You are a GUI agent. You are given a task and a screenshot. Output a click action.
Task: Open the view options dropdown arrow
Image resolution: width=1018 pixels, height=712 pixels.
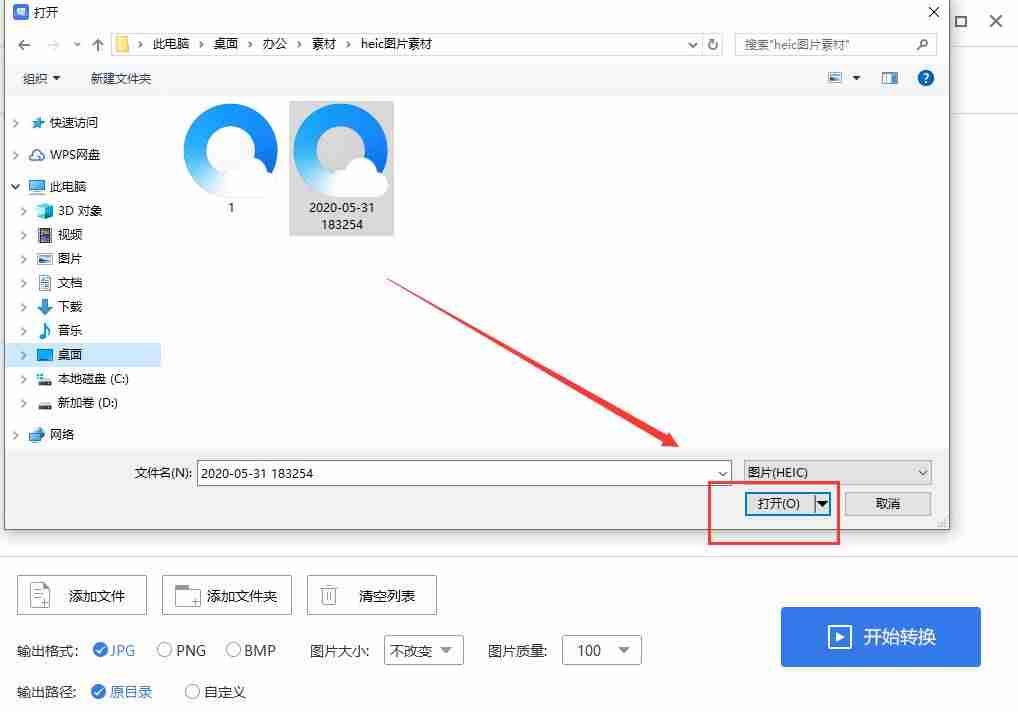pyautogui.click(x=856, y=78)
